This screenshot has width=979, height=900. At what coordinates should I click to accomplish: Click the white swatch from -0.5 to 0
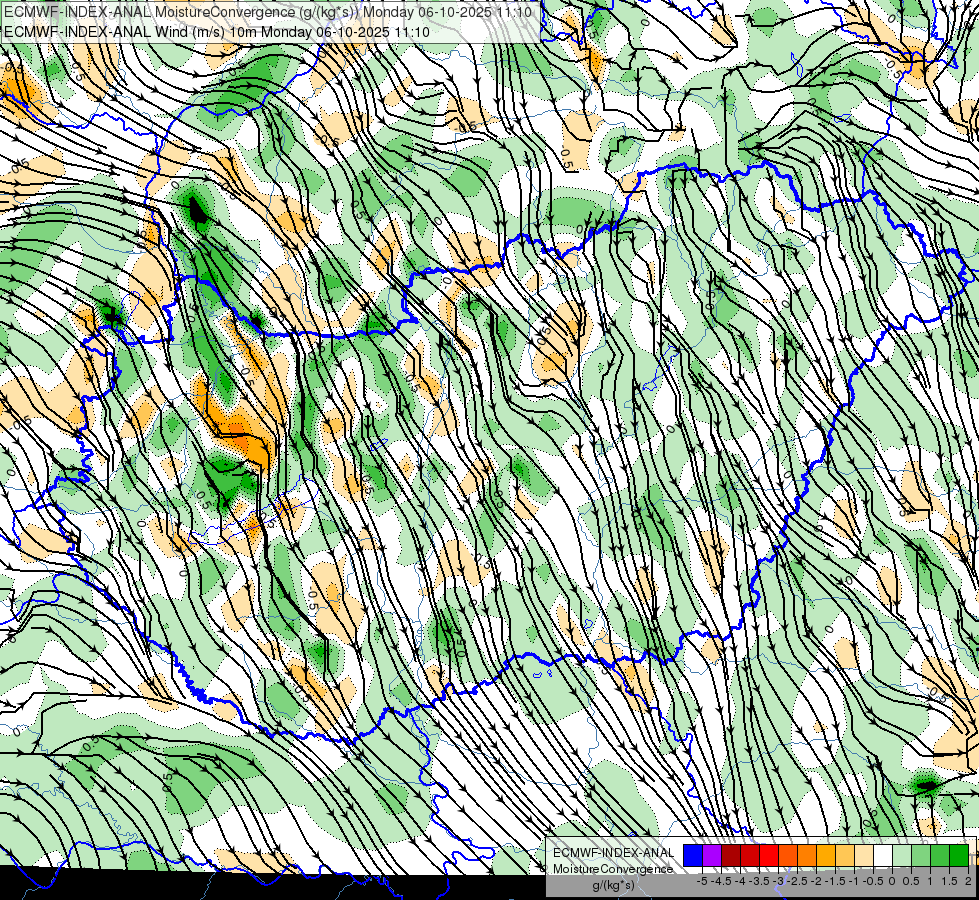[x=883, y=856]
